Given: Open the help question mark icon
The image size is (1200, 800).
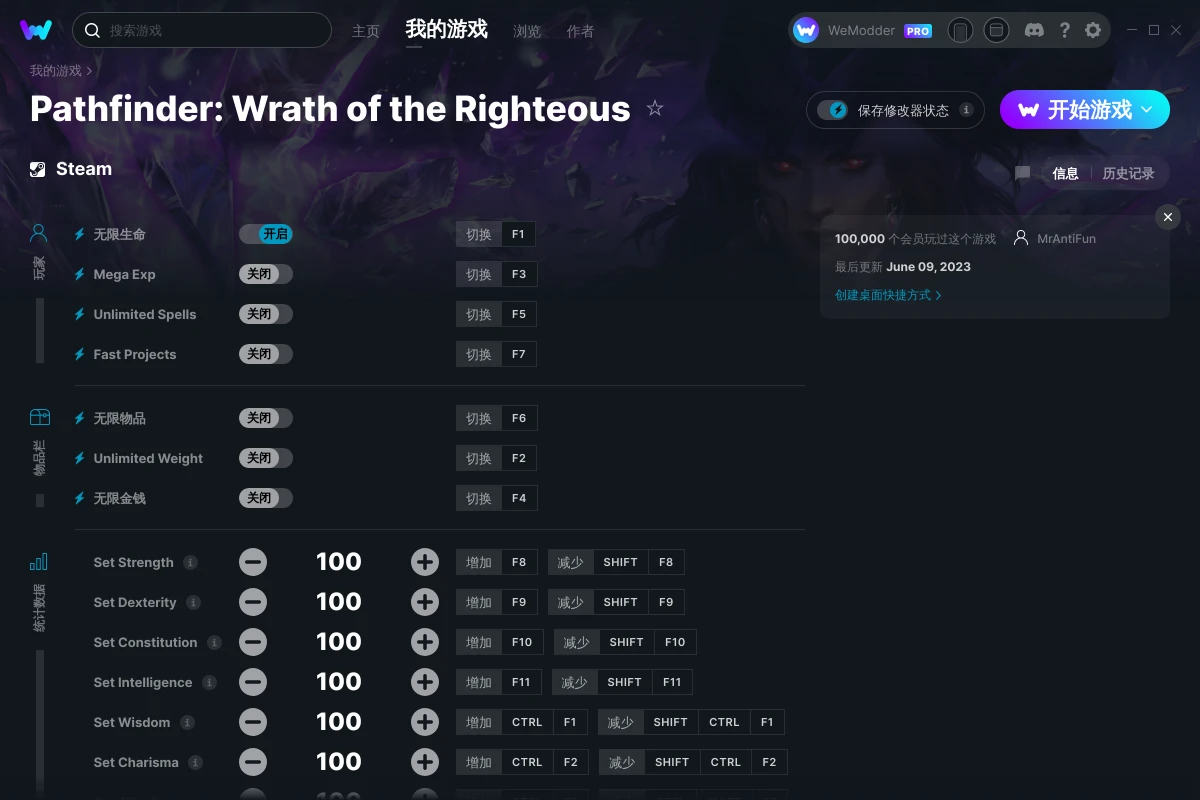Looking at the screenshot, I should [x=1065, y=30].
